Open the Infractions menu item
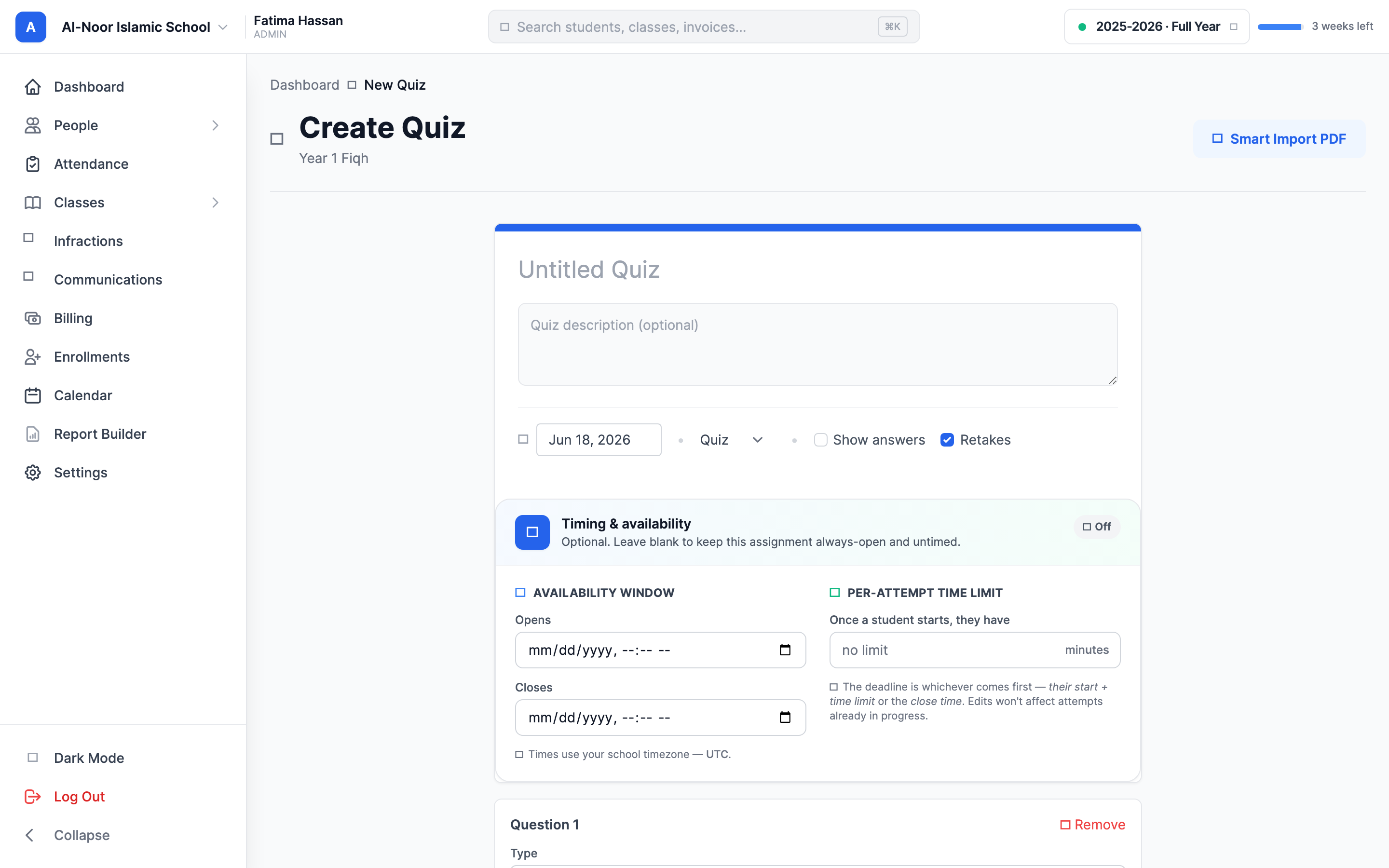The image size is (1389, 868). 122,241
